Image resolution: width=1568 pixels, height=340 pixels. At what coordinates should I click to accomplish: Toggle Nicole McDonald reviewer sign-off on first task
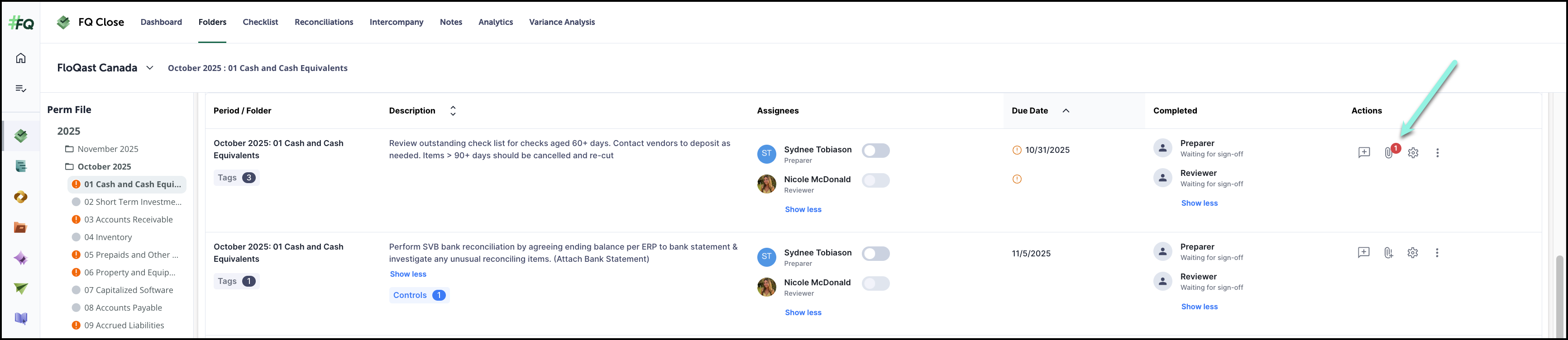tap(875, 181)
